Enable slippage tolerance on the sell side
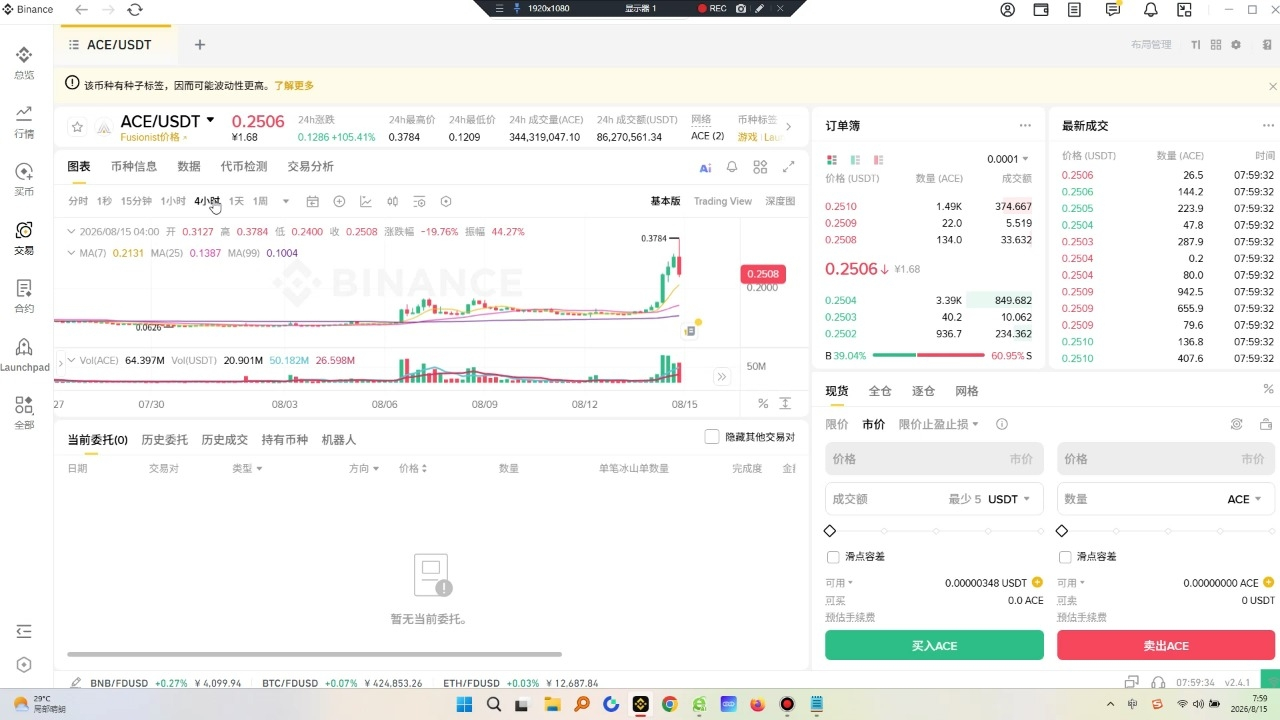 pyautogui.click(x=1065, y=557)
